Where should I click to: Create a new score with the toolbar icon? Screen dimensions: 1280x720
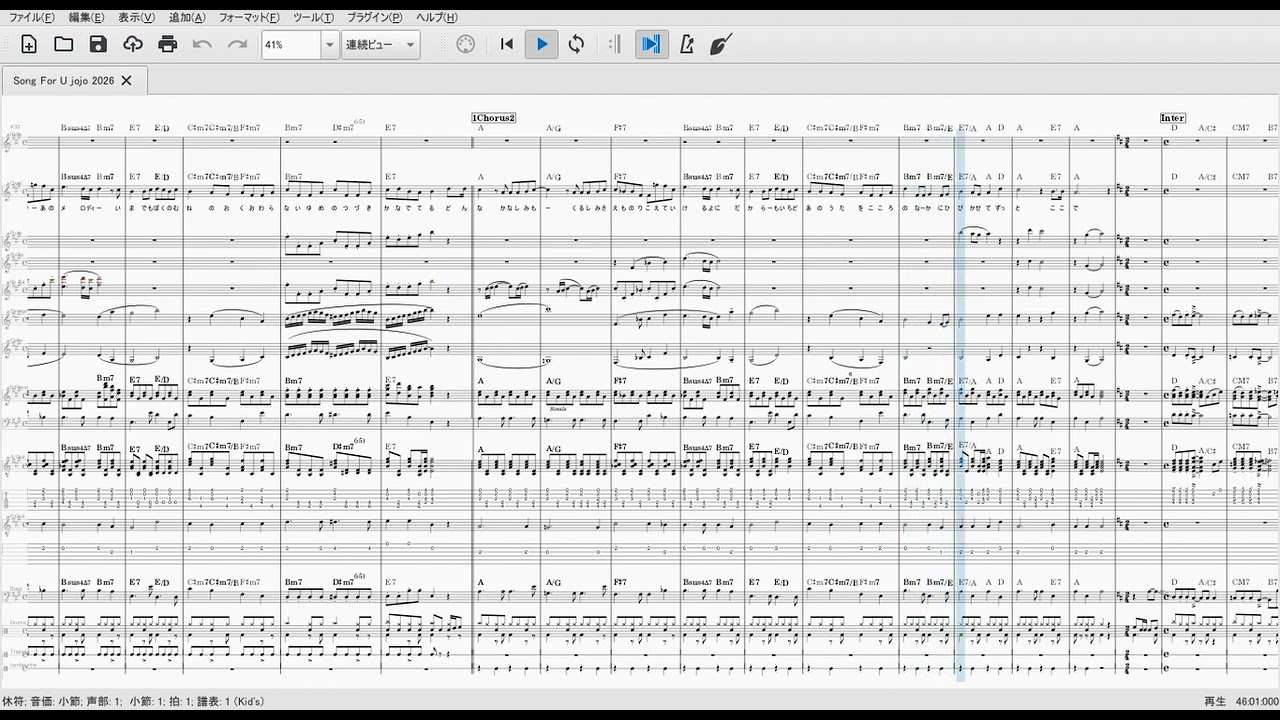pyautogui.click(x=29, y=44)
